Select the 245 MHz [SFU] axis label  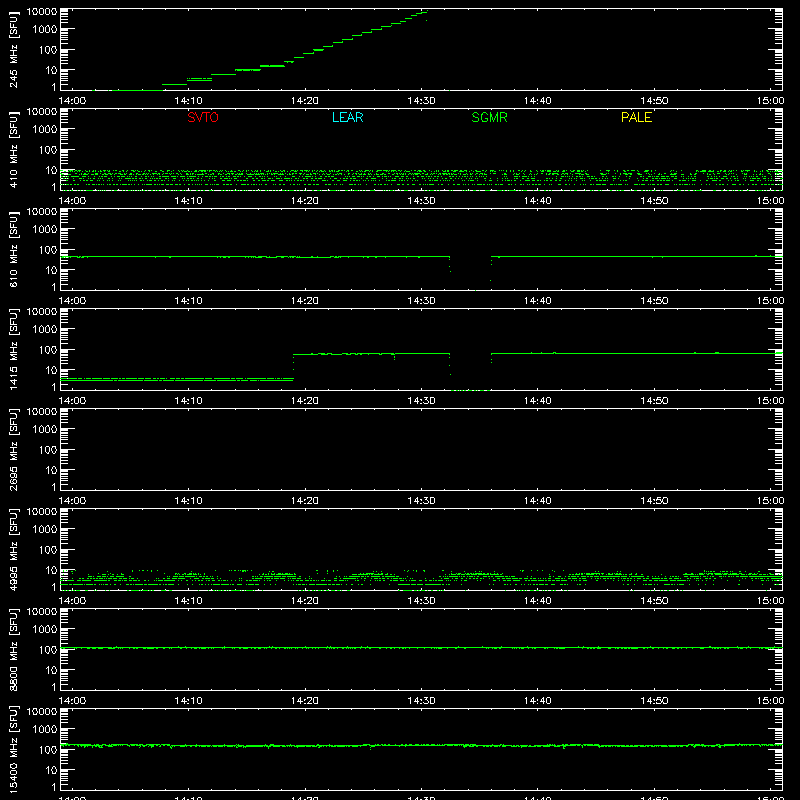pyautogui.click(x=14, y=49)
